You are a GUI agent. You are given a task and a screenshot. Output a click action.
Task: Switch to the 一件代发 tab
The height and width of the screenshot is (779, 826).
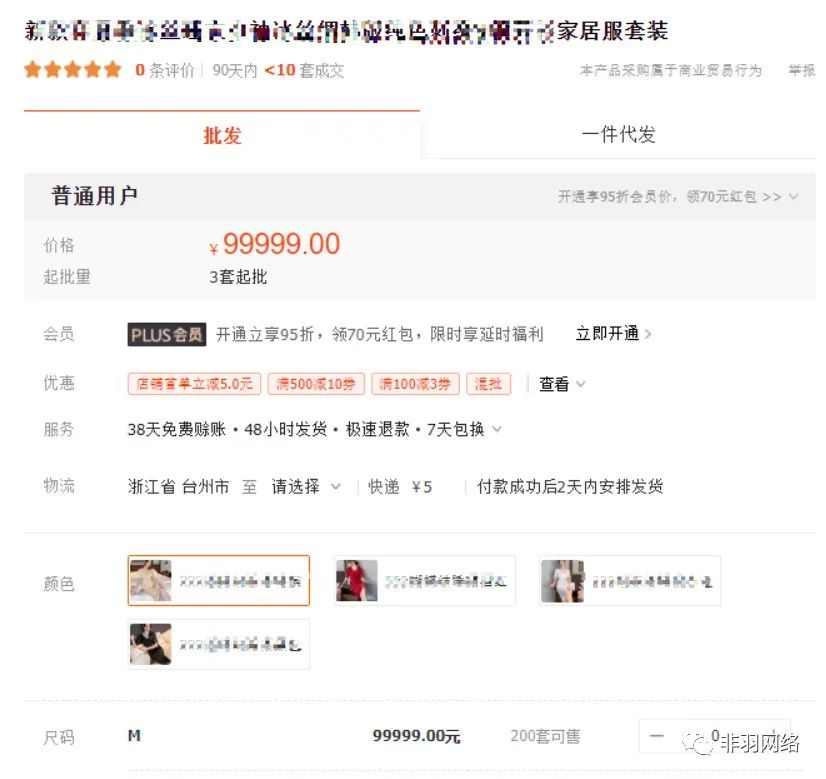pos(618,135)
